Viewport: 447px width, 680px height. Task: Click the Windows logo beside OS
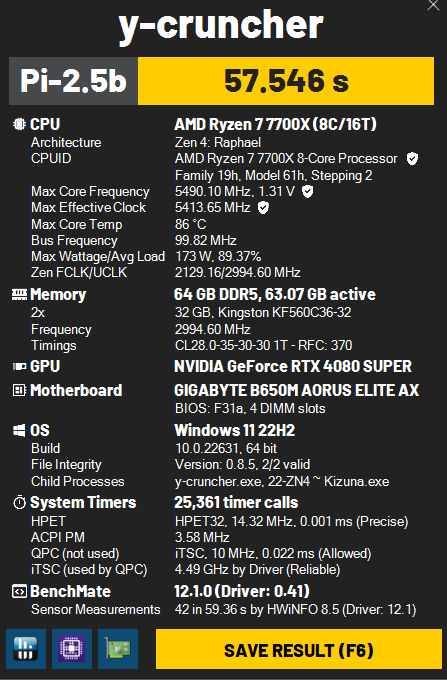(x=19, y=431)
